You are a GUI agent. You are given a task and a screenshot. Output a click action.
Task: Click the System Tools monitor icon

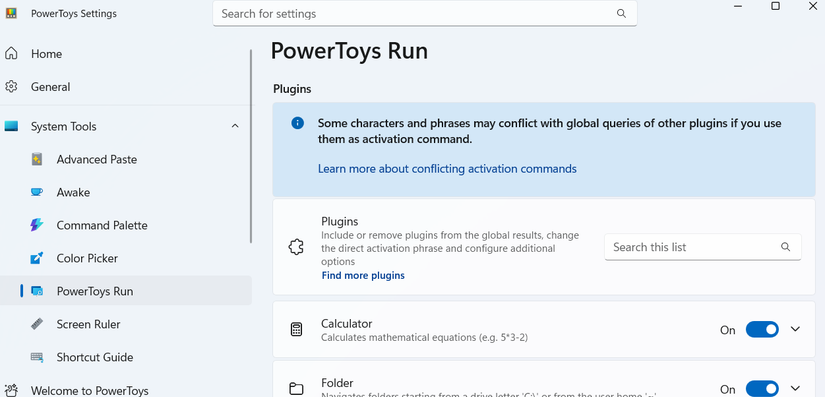click(11, 126)
